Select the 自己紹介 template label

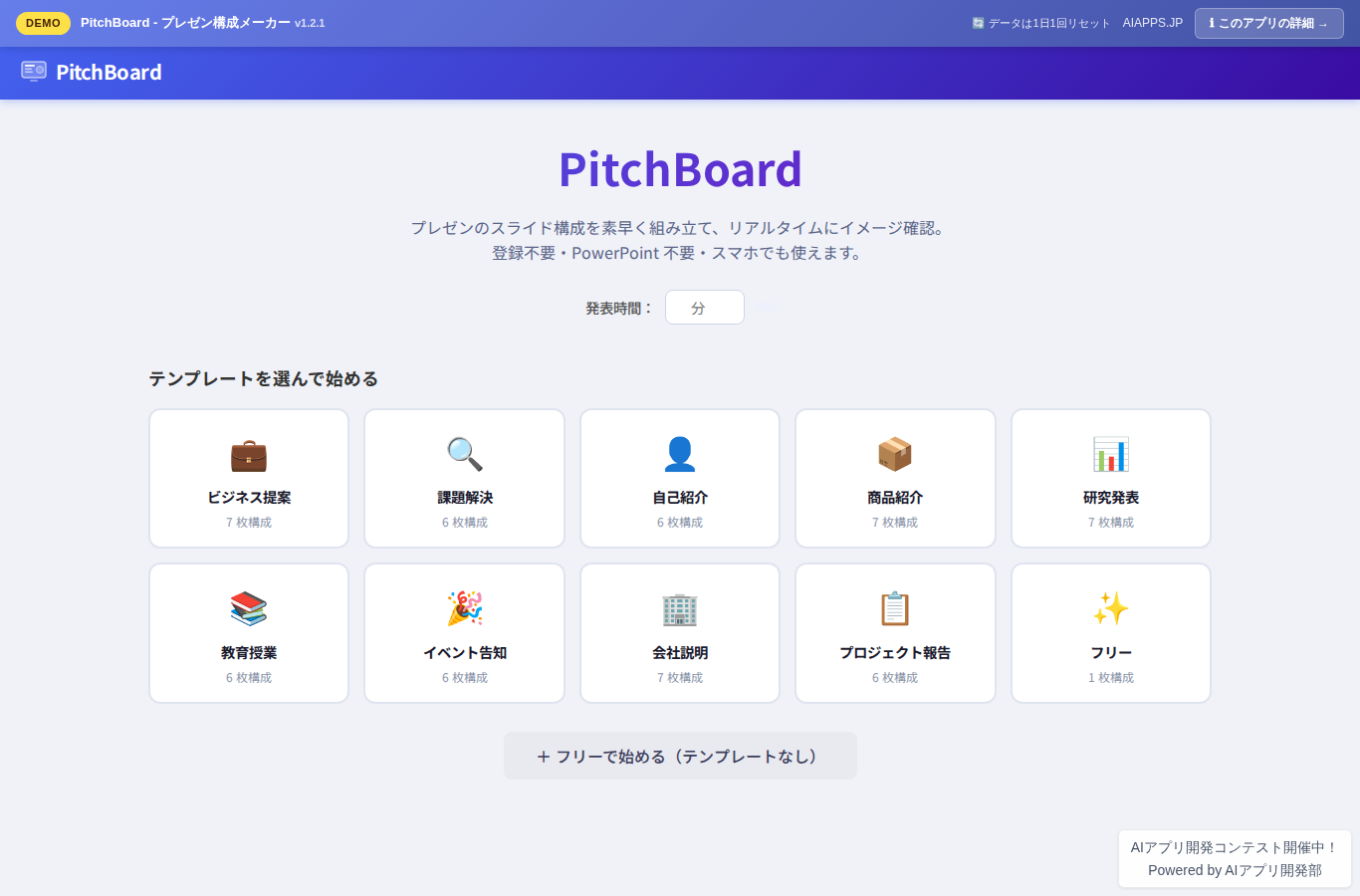tap(680, 498)
